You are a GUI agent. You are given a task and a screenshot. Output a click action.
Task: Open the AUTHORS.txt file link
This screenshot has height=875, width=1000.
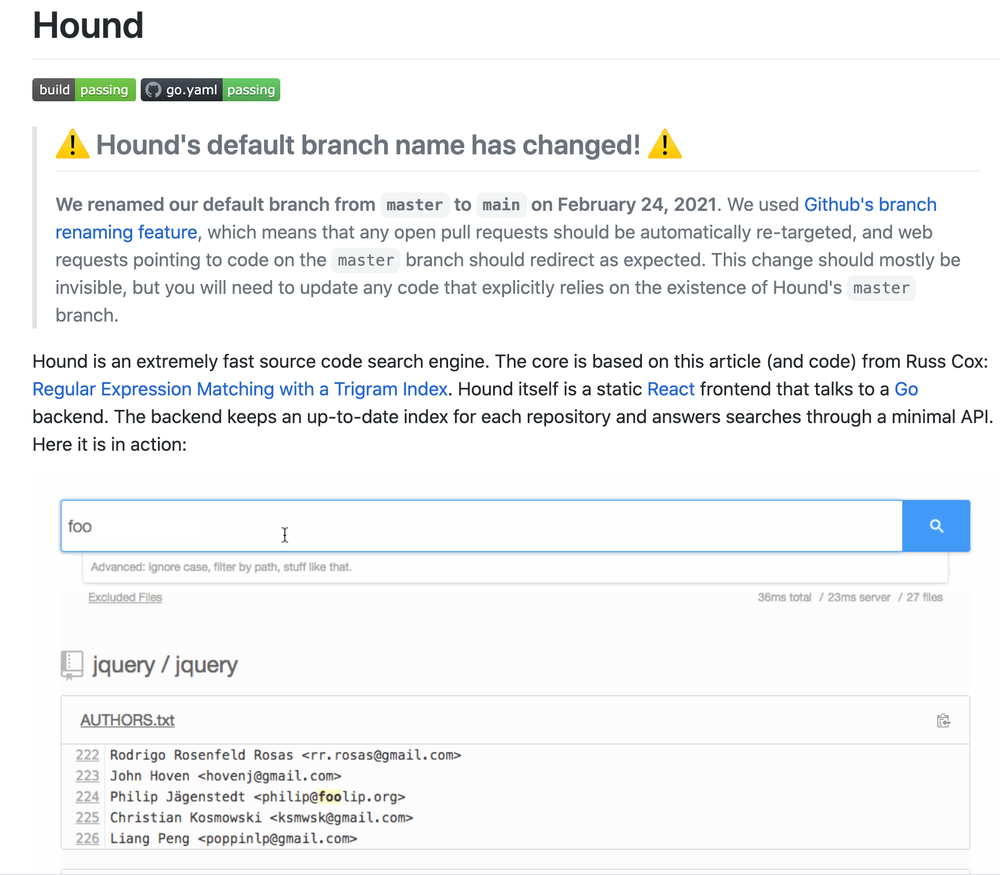127,720
